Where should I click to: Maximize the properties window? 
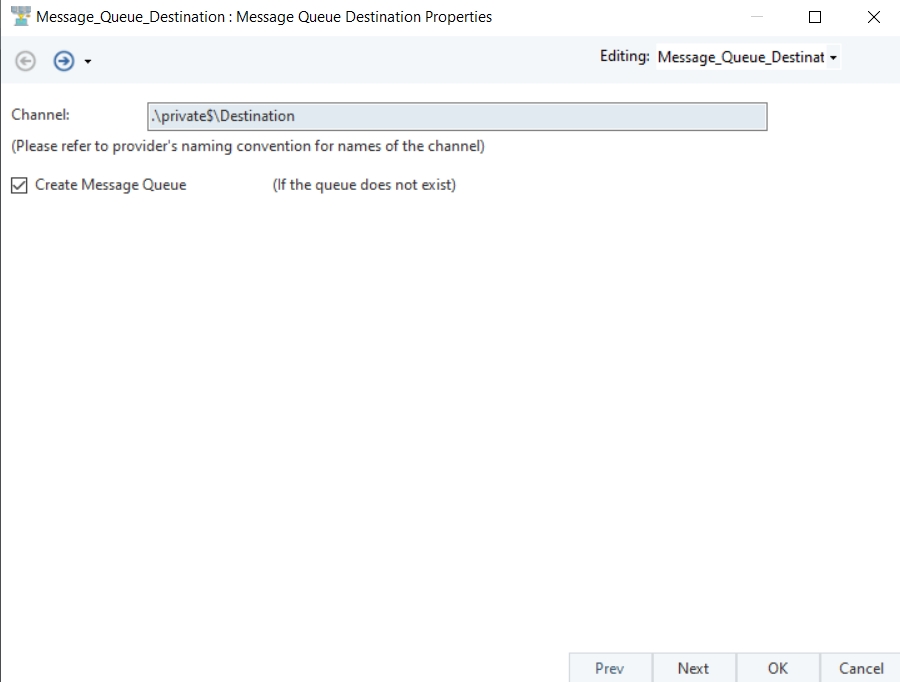tap(814, 17)
